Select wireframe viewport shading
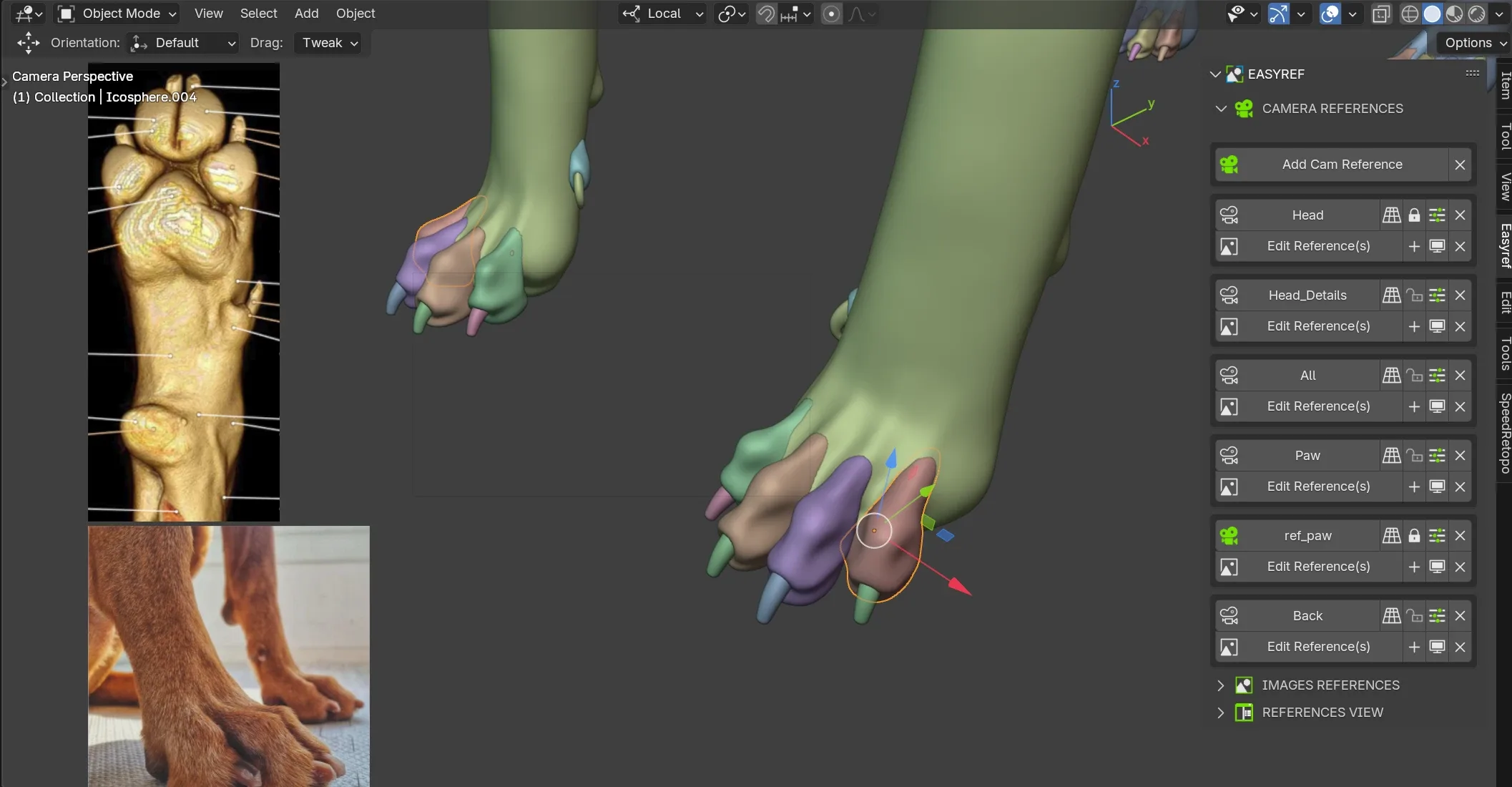The height and width of the screenshot is (787, 1512). point(1410,14)
